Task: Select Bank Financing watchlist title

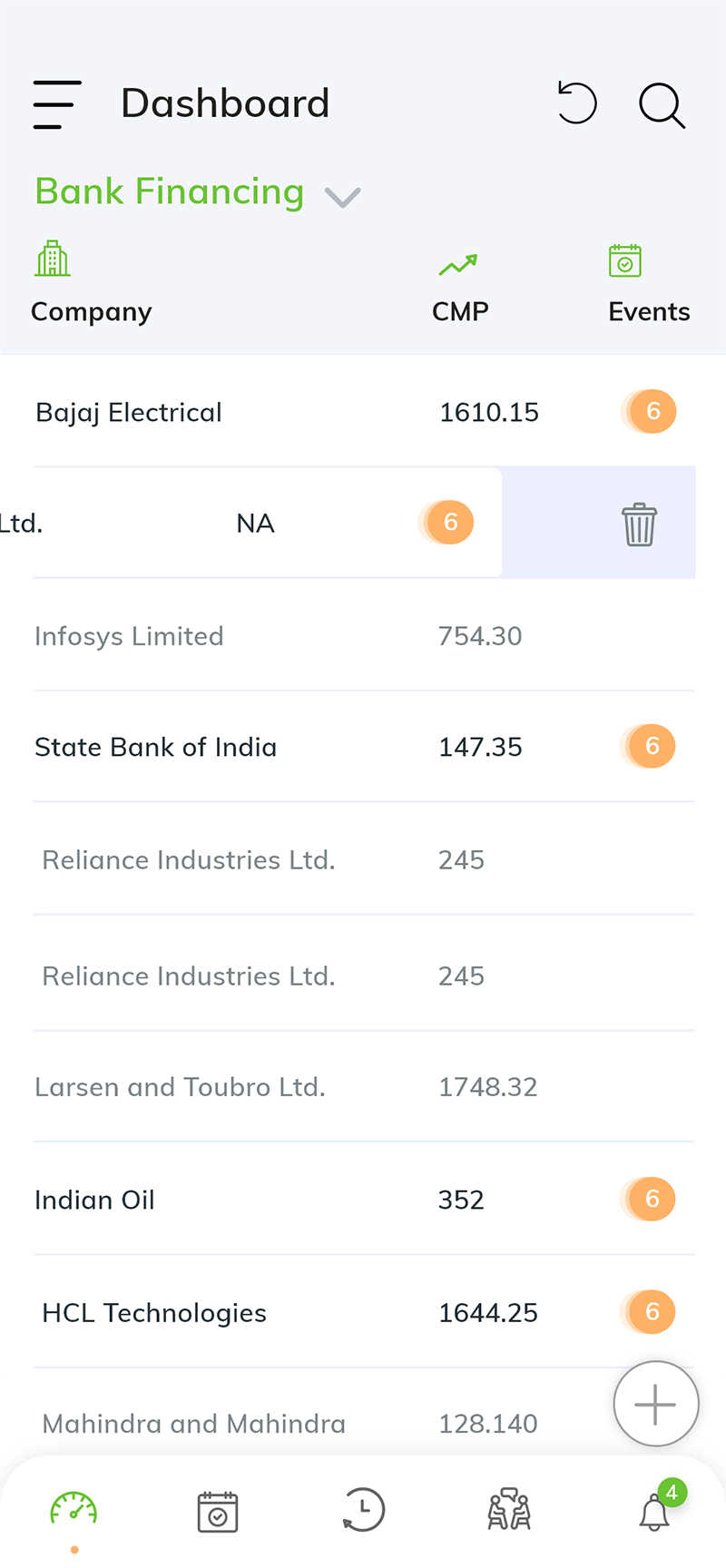Action: click(x=170, y=191)
